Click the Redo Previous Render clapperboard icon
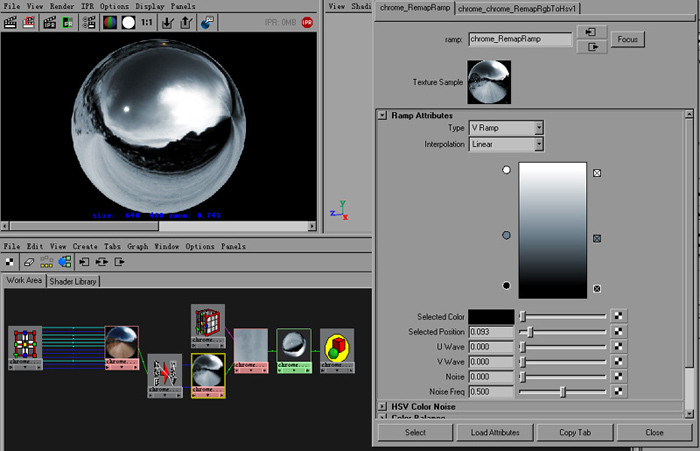 pyautogui.click(x=10, y=22)
